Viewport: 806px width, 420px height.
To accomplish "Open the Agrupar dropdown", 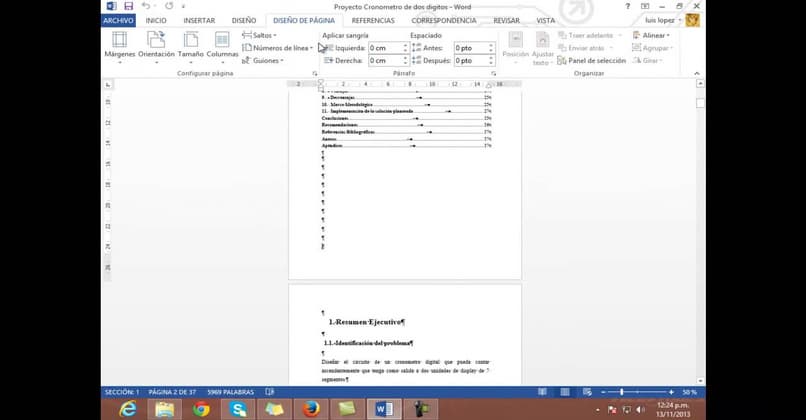I will pyautogui.click(x=652, y=48).
